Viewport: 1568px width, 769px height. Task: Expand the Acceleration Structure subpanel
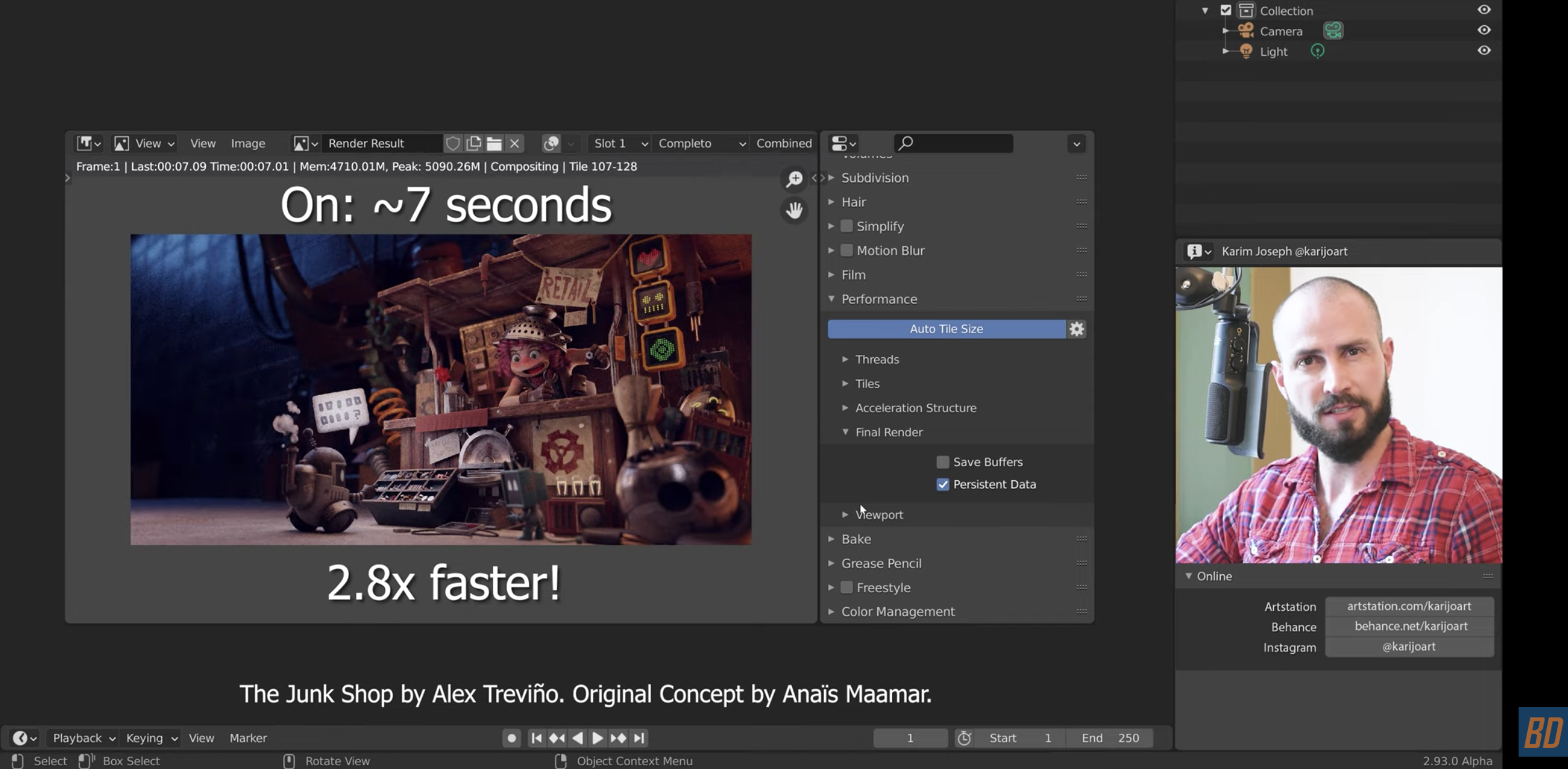[x=845, y=408]
